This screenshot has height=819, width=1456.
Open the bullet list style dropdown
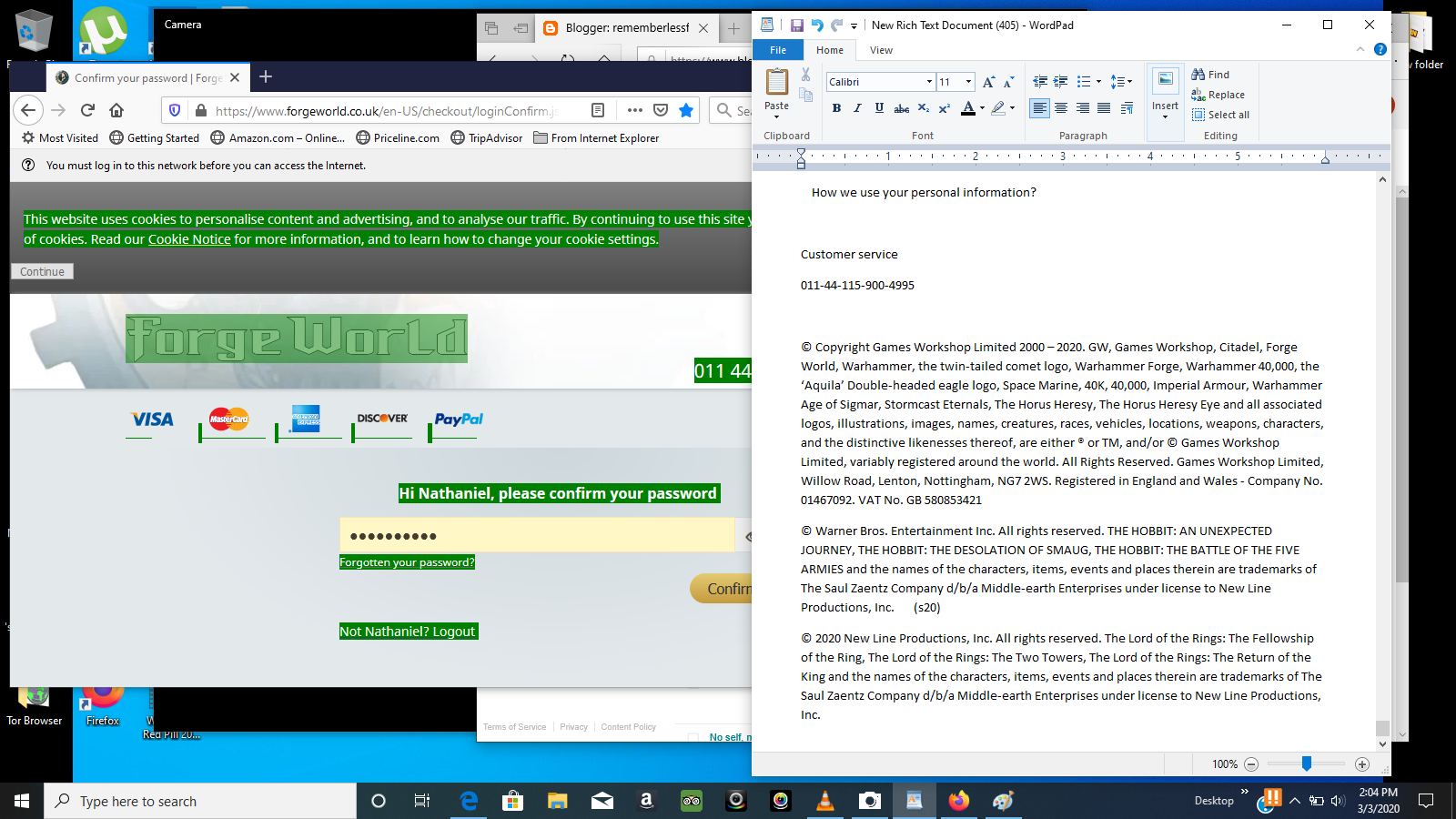pyautogui.click(x=1098, y=82)
